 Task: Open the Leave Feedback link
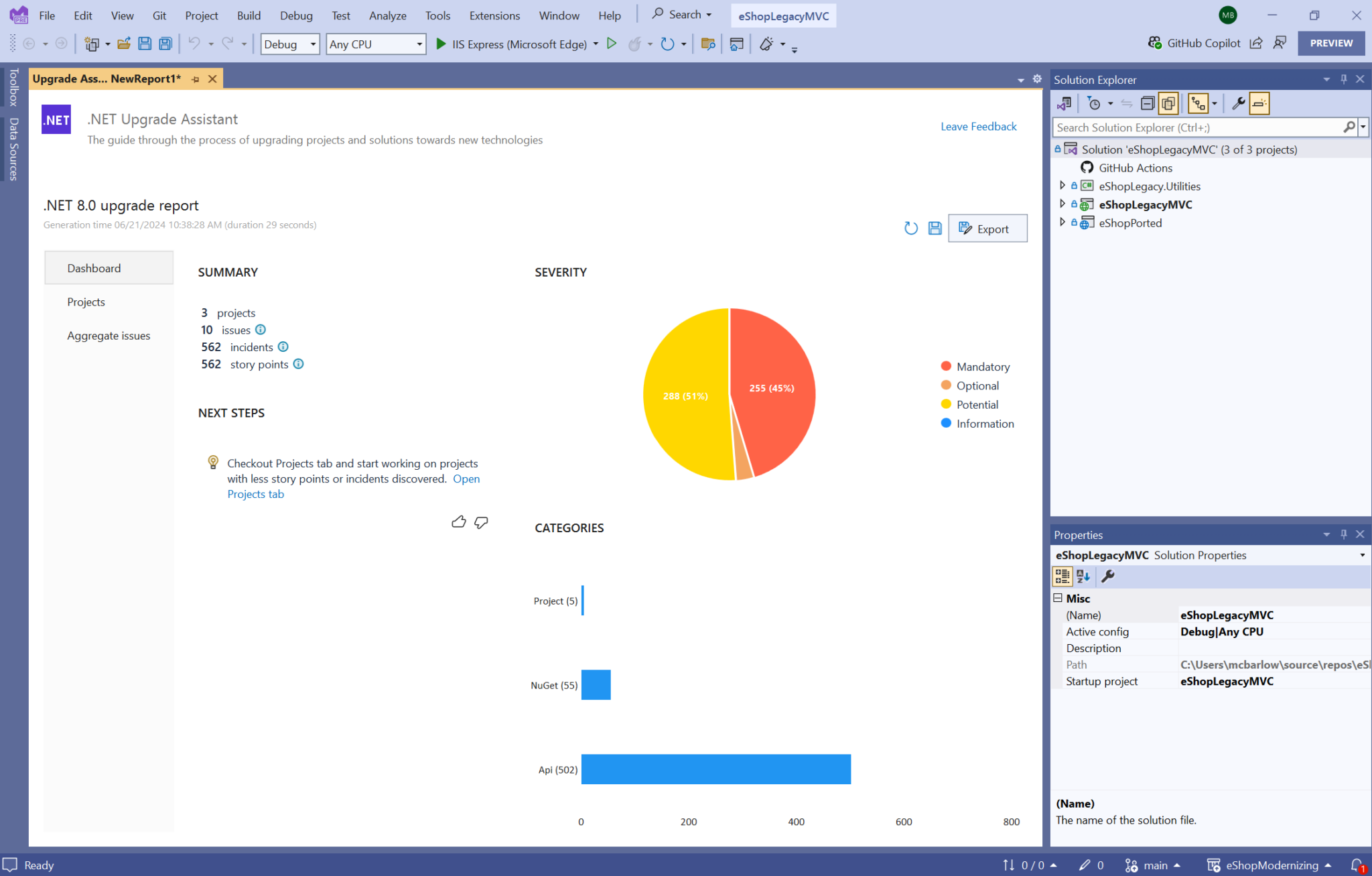978,126
